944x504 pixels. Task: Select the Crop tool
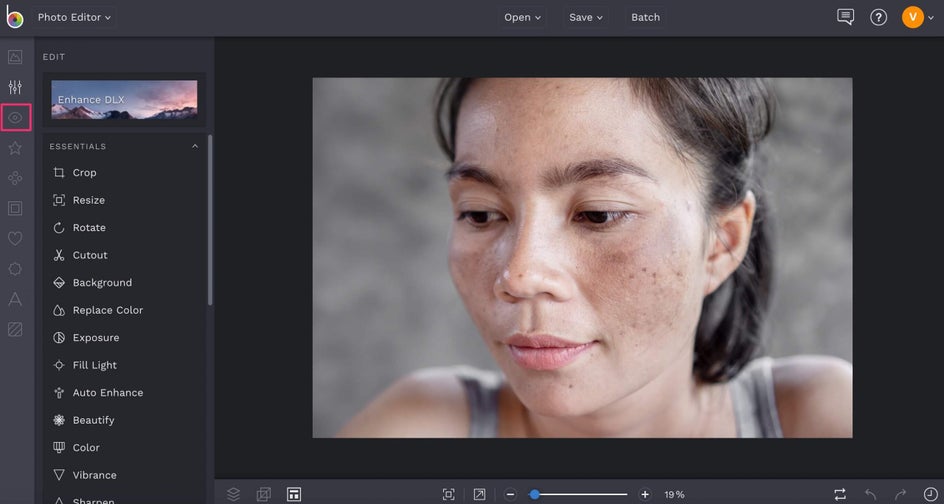pyautogui.click(x=84, y=173)
